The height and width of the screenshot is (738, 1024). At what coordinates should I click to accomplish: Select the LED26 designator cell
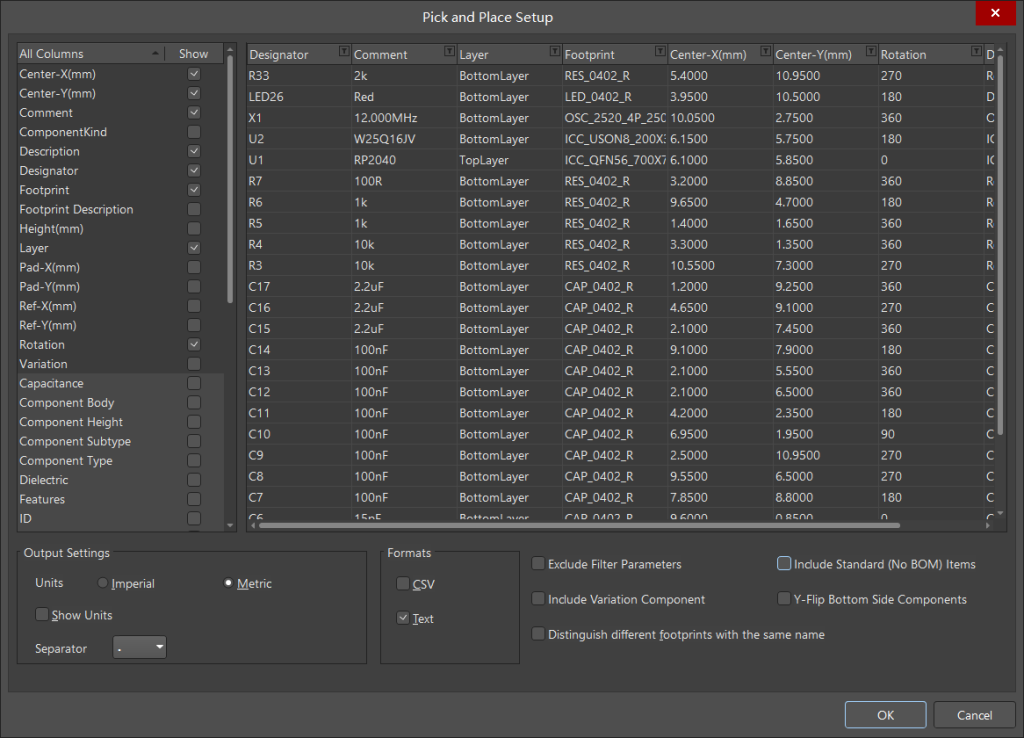point(299,97)
